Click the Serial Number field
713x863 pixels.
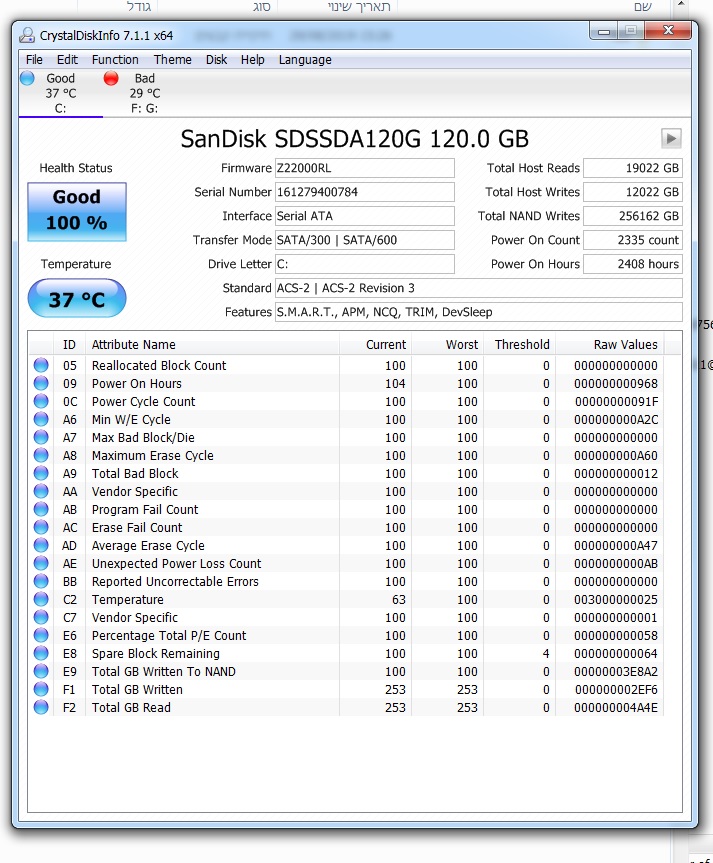[x=364, y=192]
